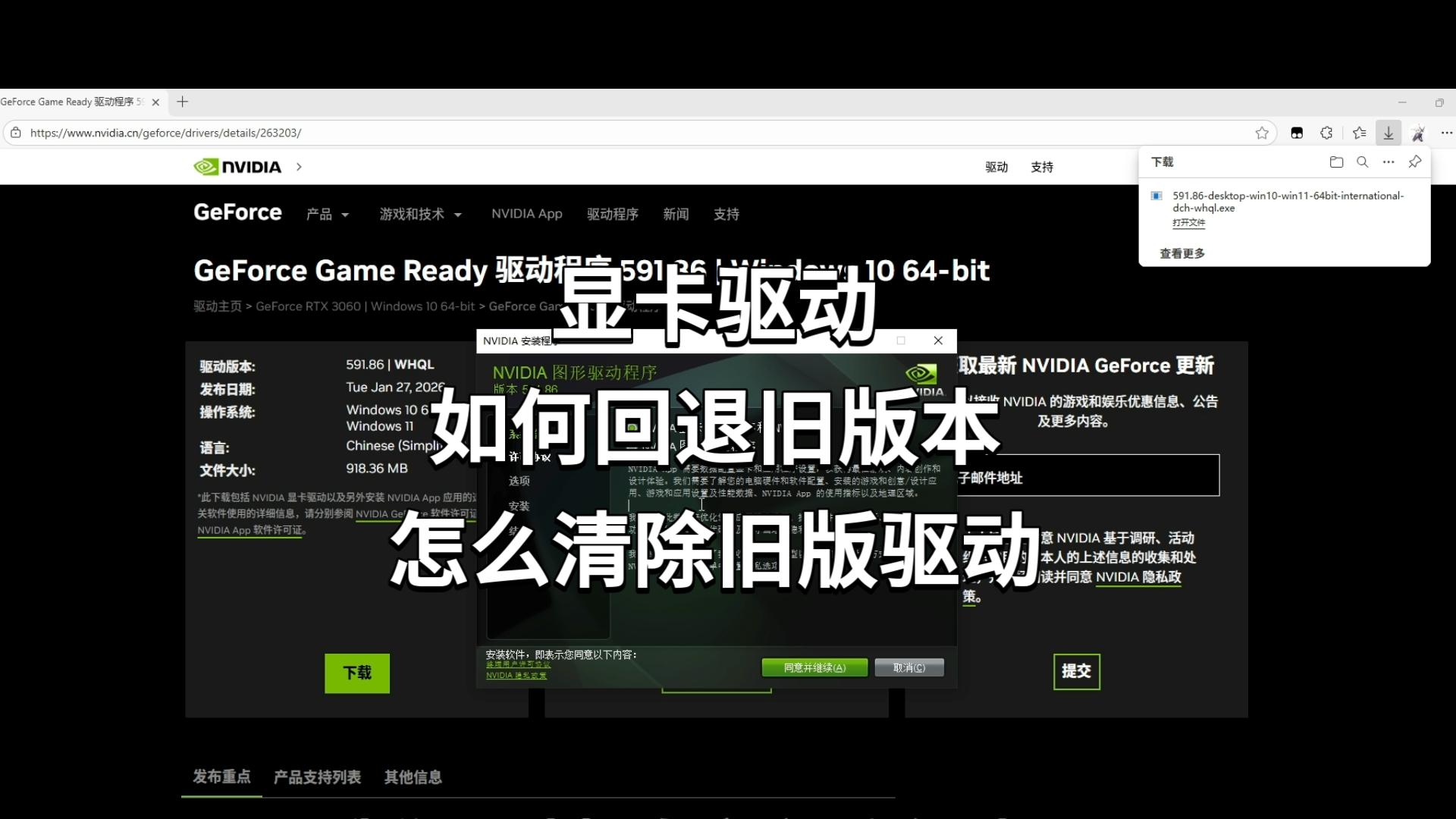Open the 产品 dropdown menu
Screen dimensions: 1456x819
[x=328, y=215]
